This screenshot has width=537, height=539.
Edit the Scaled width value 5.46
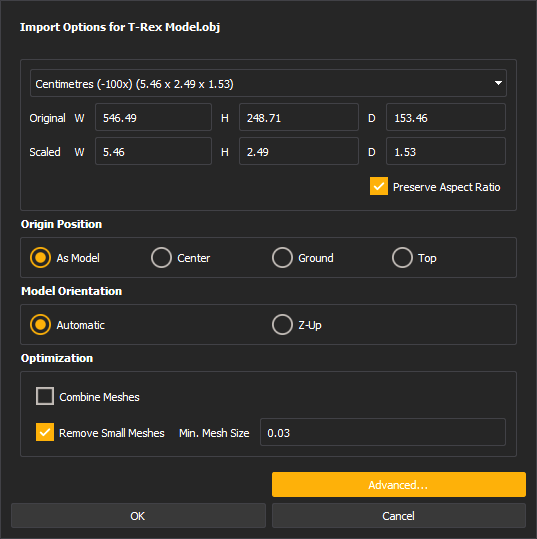(153, 151)
